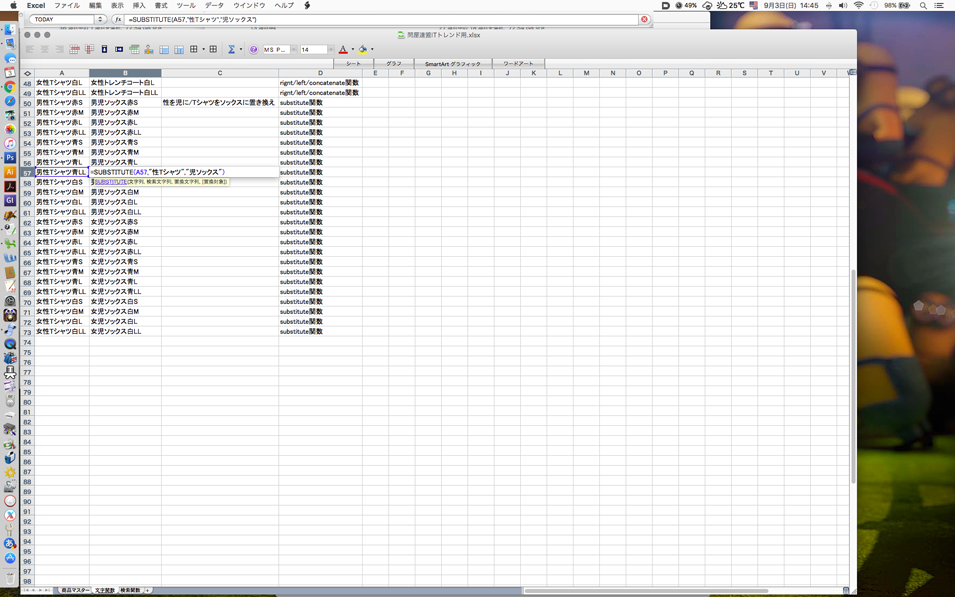Screen dimensions: 955x597
Task: Open the データ menu
Action: pyautogui.click(x=214, y=5)
